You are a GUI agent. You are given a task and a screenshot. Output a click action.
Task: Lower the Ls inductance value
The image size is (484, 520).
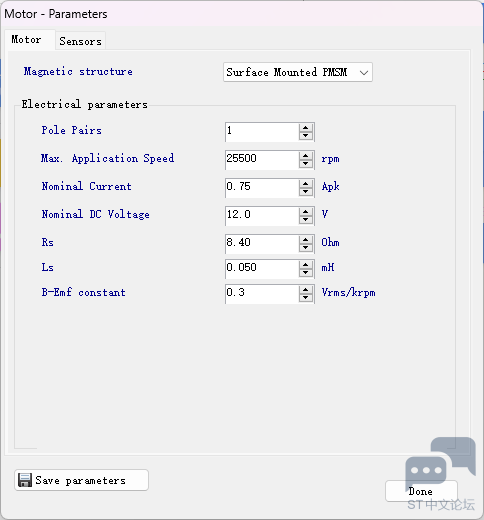click(x=305, y=273)
